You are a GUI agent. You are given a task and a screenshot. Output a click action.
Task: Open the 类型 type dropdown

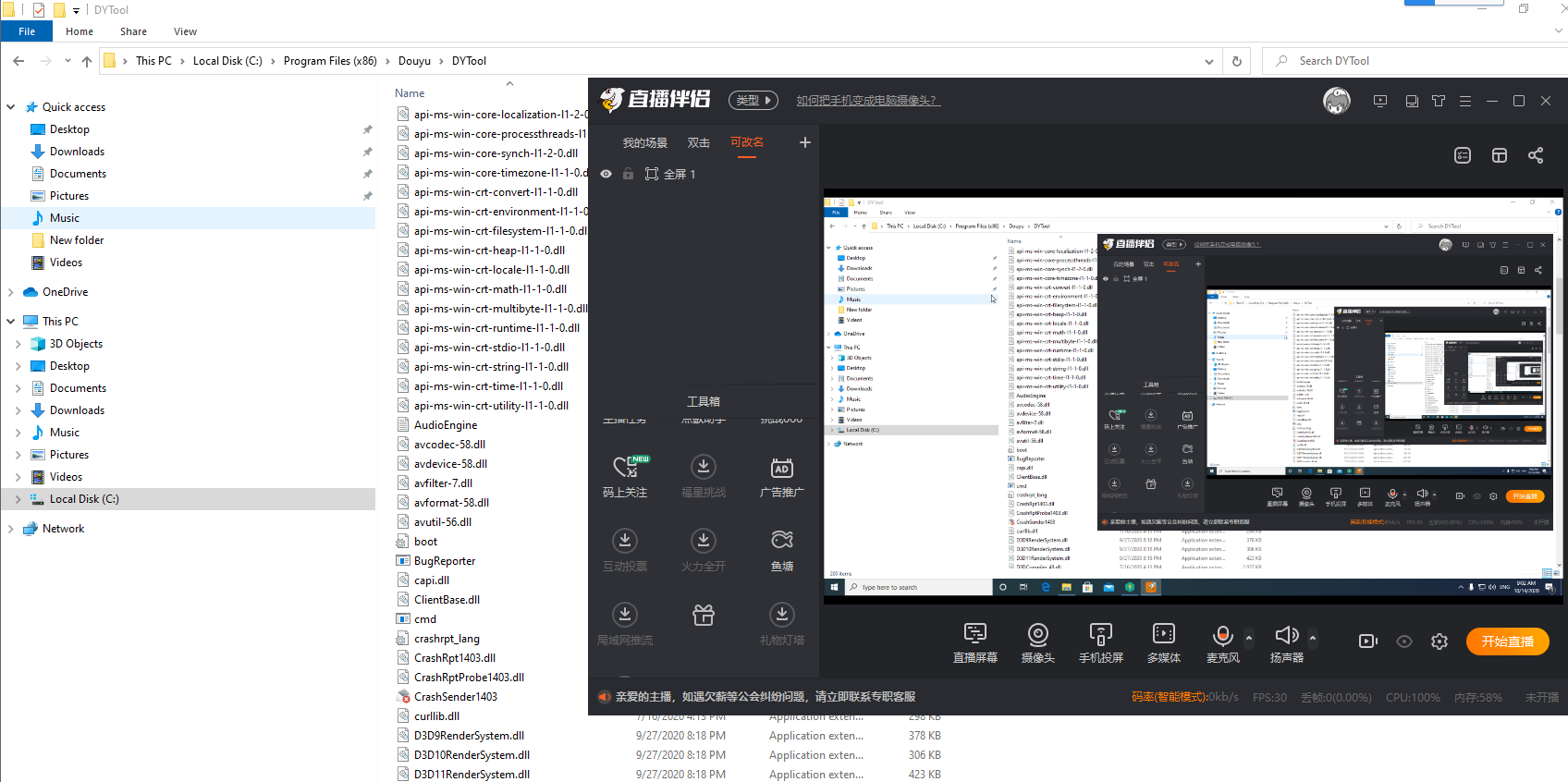click(x=753, y=101)
